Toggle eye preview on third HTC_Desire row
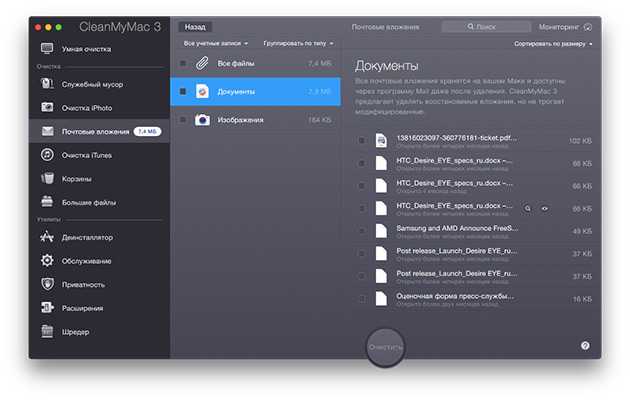Image resolution: width=630 pixels, height=400 pixels. [x=544, y=208]
